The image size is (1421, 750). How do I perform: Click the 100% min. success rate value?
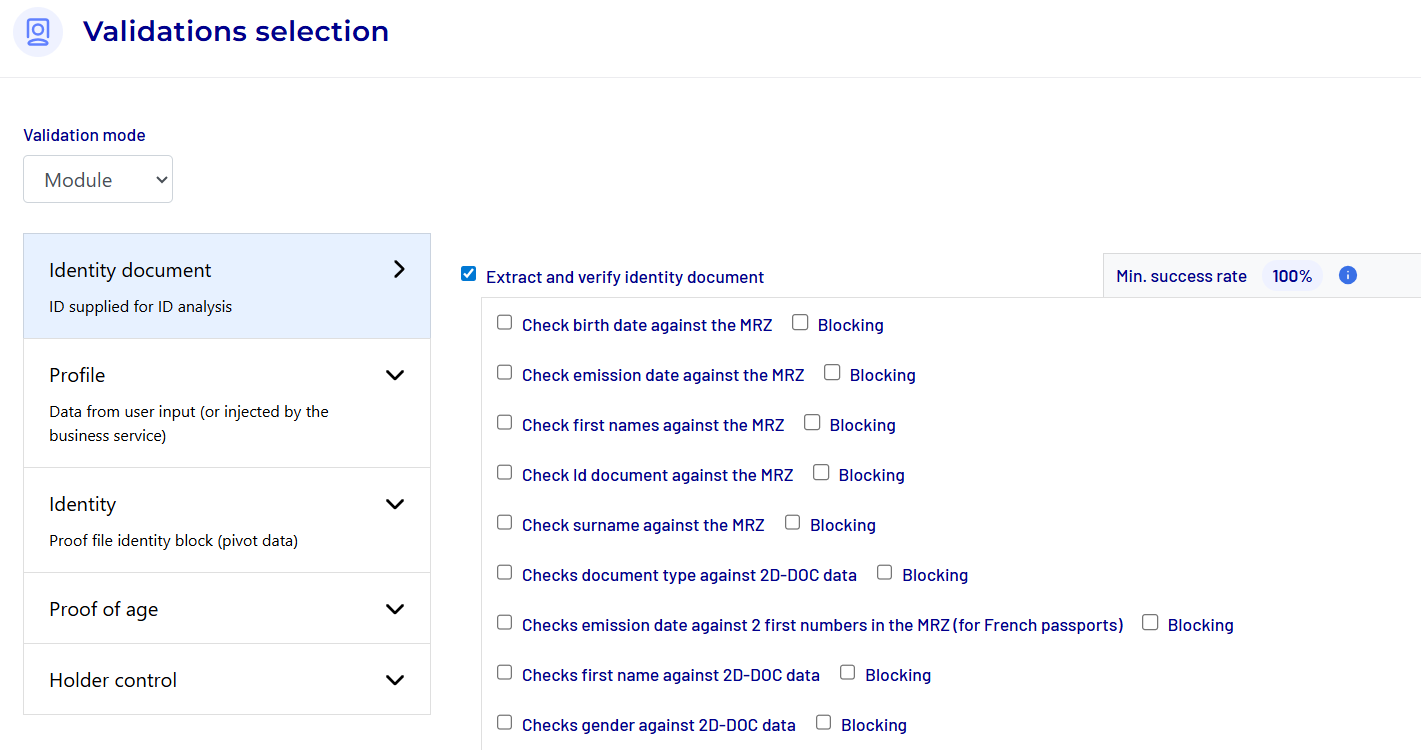[1292, 276]
